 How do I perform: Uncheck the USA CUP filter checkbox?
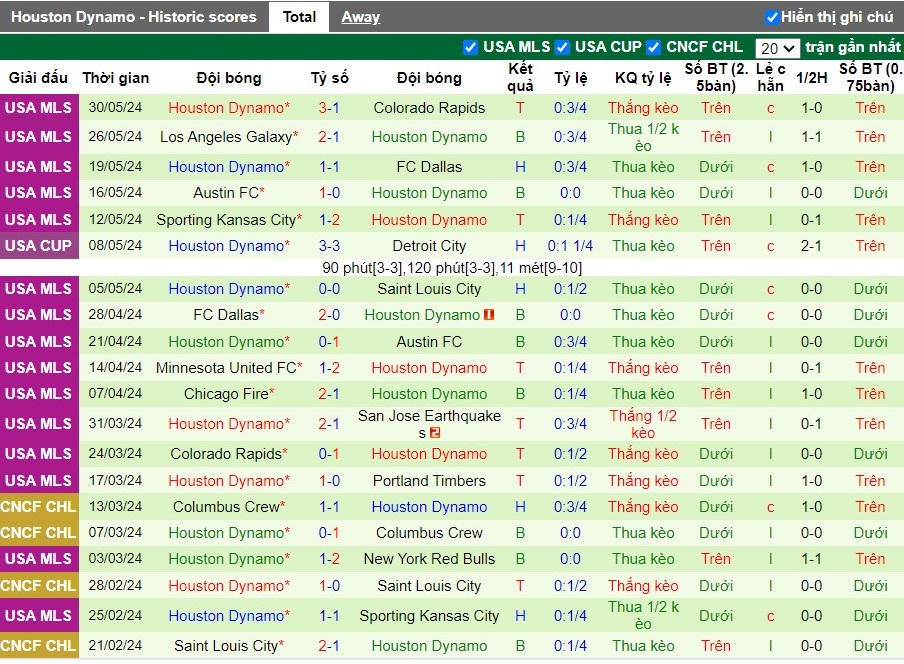tap(562, 47)
